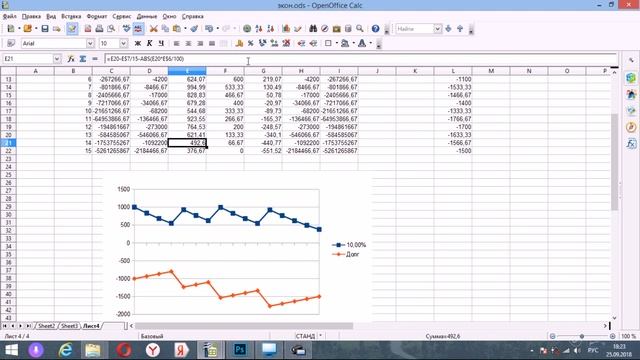
Task: Export directly as PDF icon
Action: (88, 29)
